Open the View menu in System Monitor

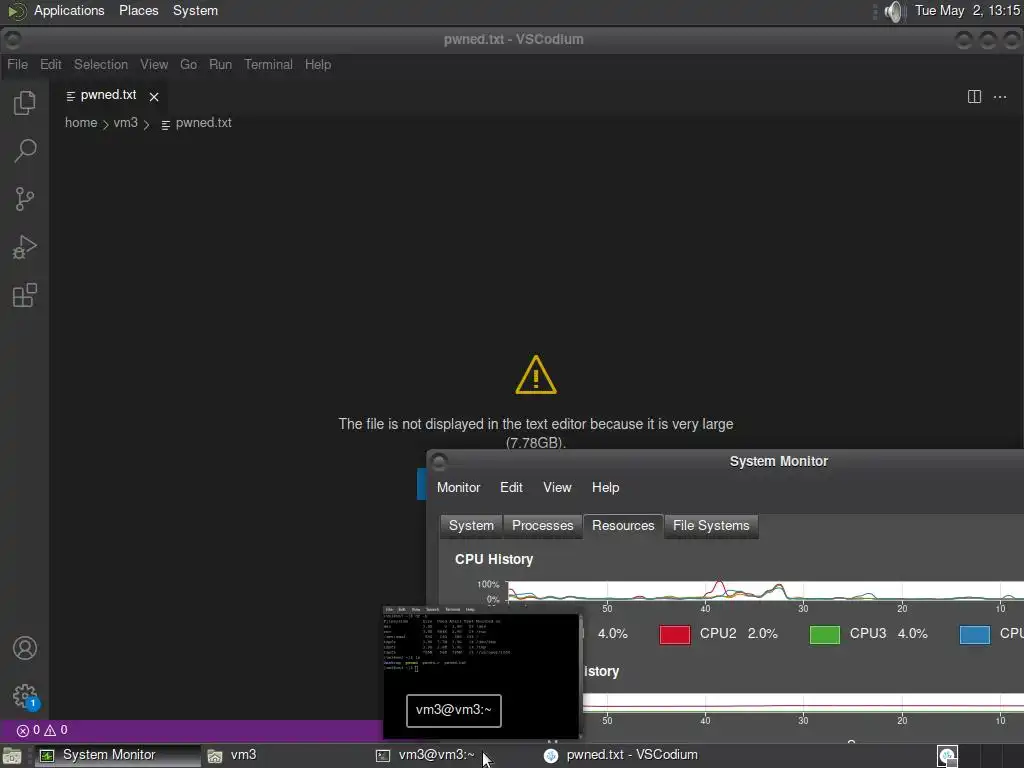tap(557, 488)
